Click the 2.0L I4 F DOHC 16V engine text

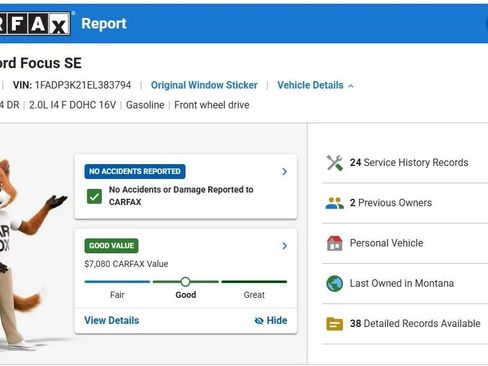click(x=72, y=105)
